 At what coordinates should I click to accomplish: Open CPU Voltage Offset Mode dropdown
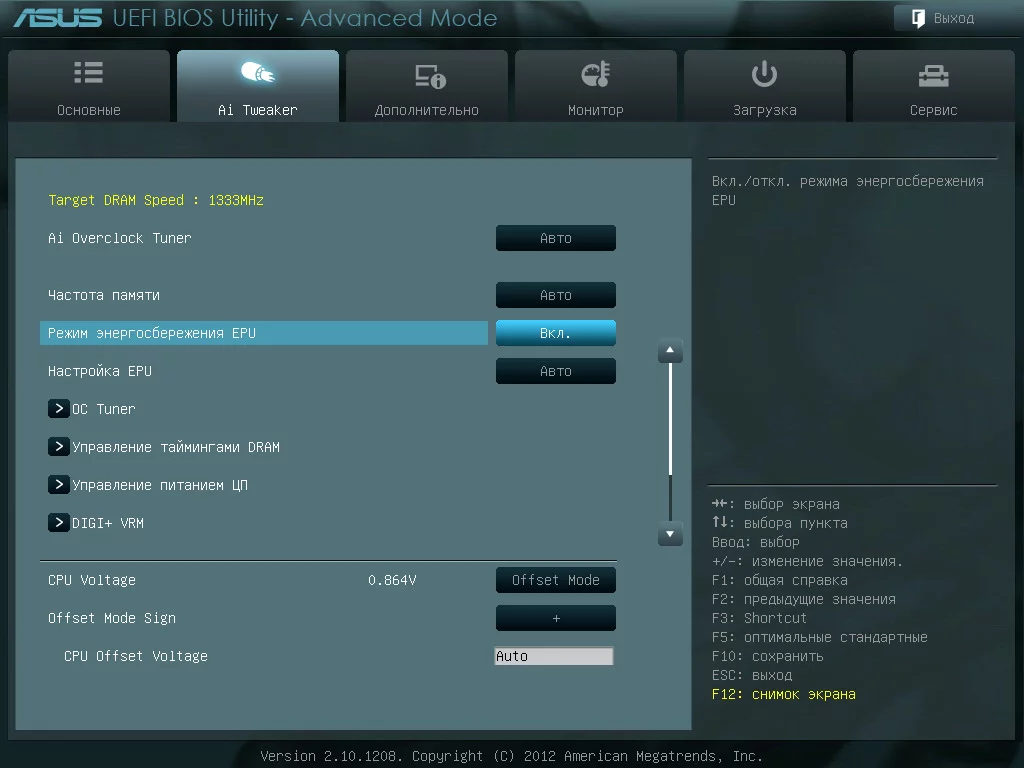[x=556, y=580]
